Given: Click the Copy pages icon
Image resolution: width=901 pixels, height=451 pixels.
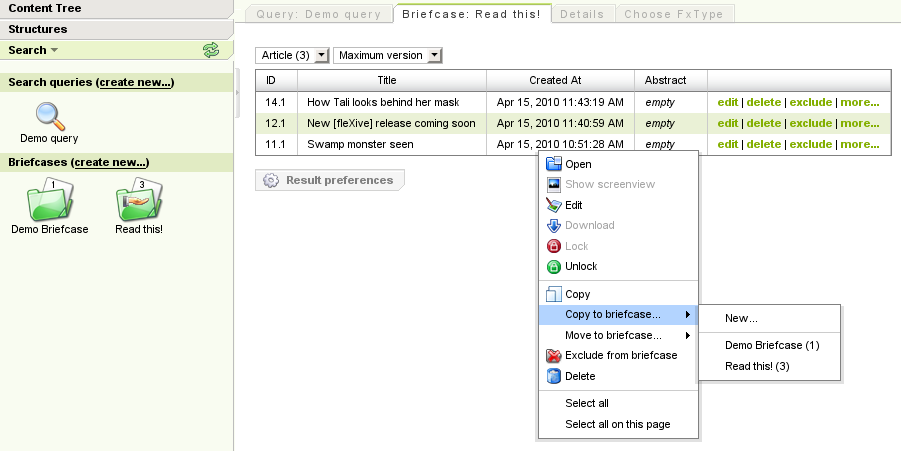Looking at the screenshot, I should click(x=553, y=294).
